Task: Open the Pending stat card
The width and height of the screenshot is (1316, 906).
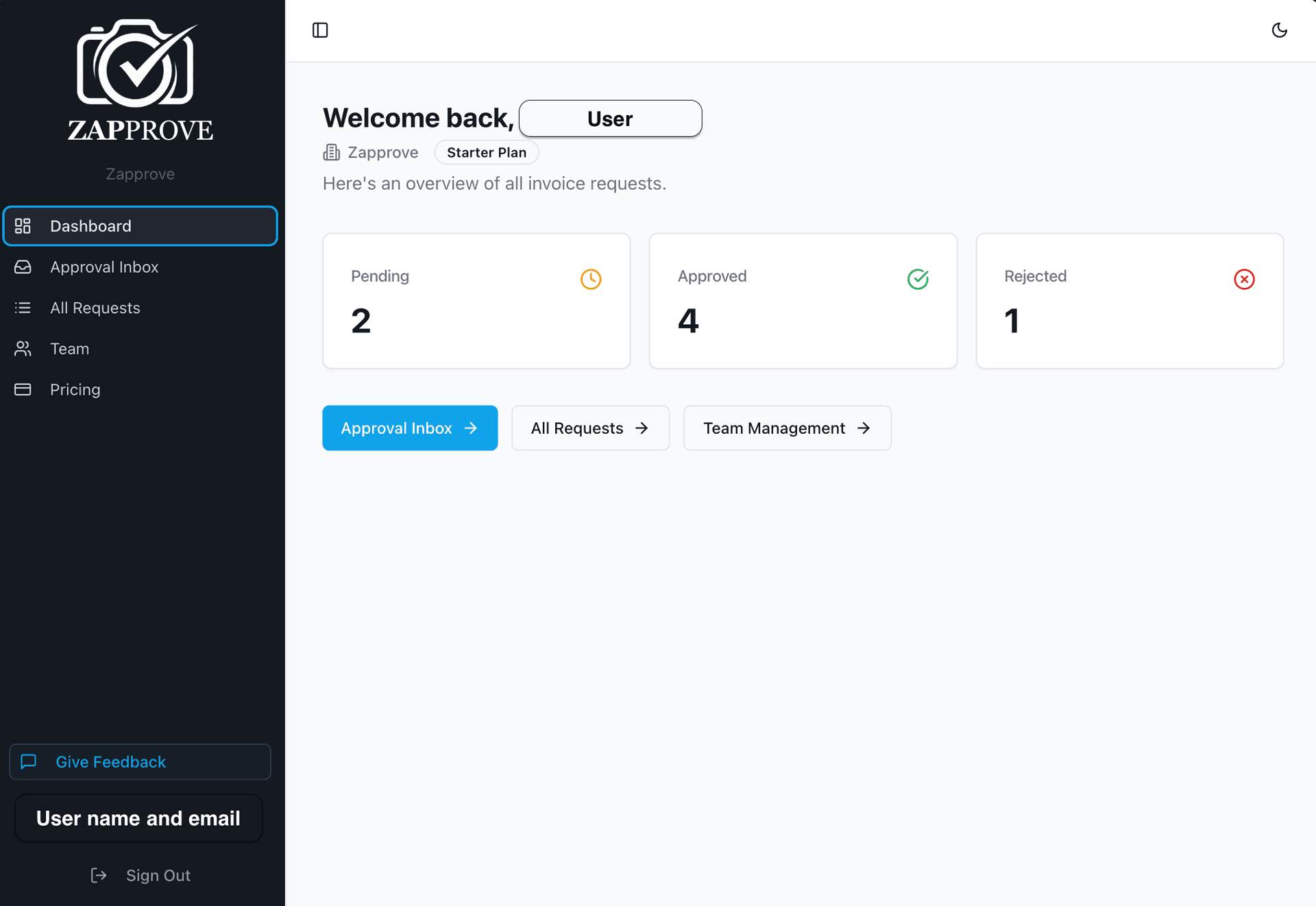Action: 476,301
